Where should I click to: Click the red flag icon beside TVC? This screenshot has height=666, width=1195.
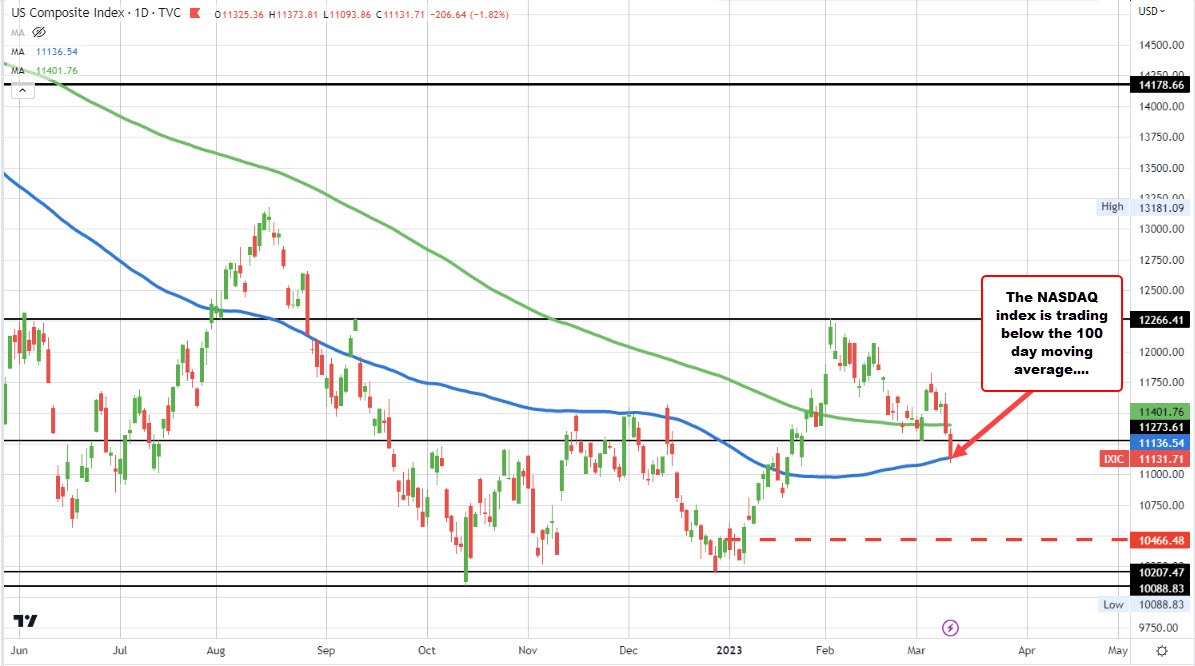195,13
